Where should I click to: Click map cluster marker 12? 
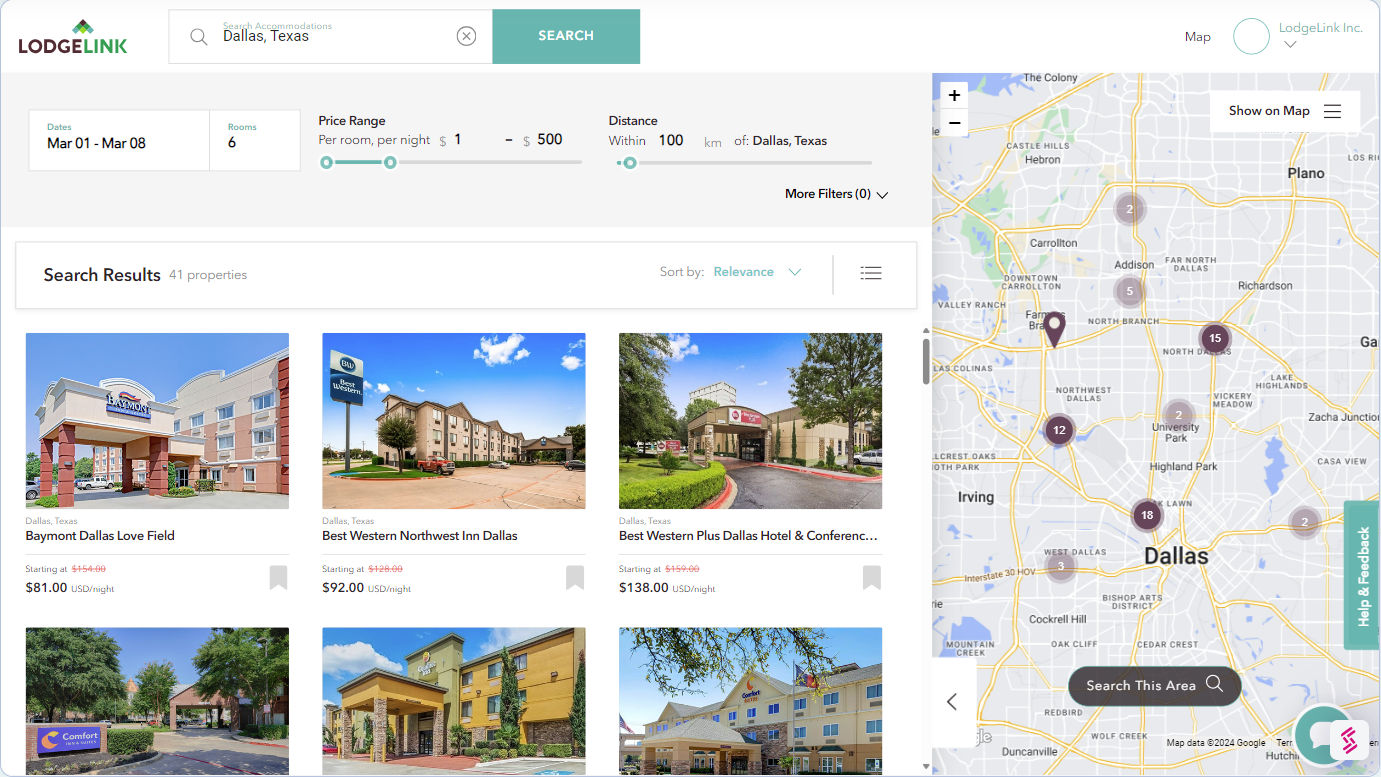click(x=1059, y=430)
